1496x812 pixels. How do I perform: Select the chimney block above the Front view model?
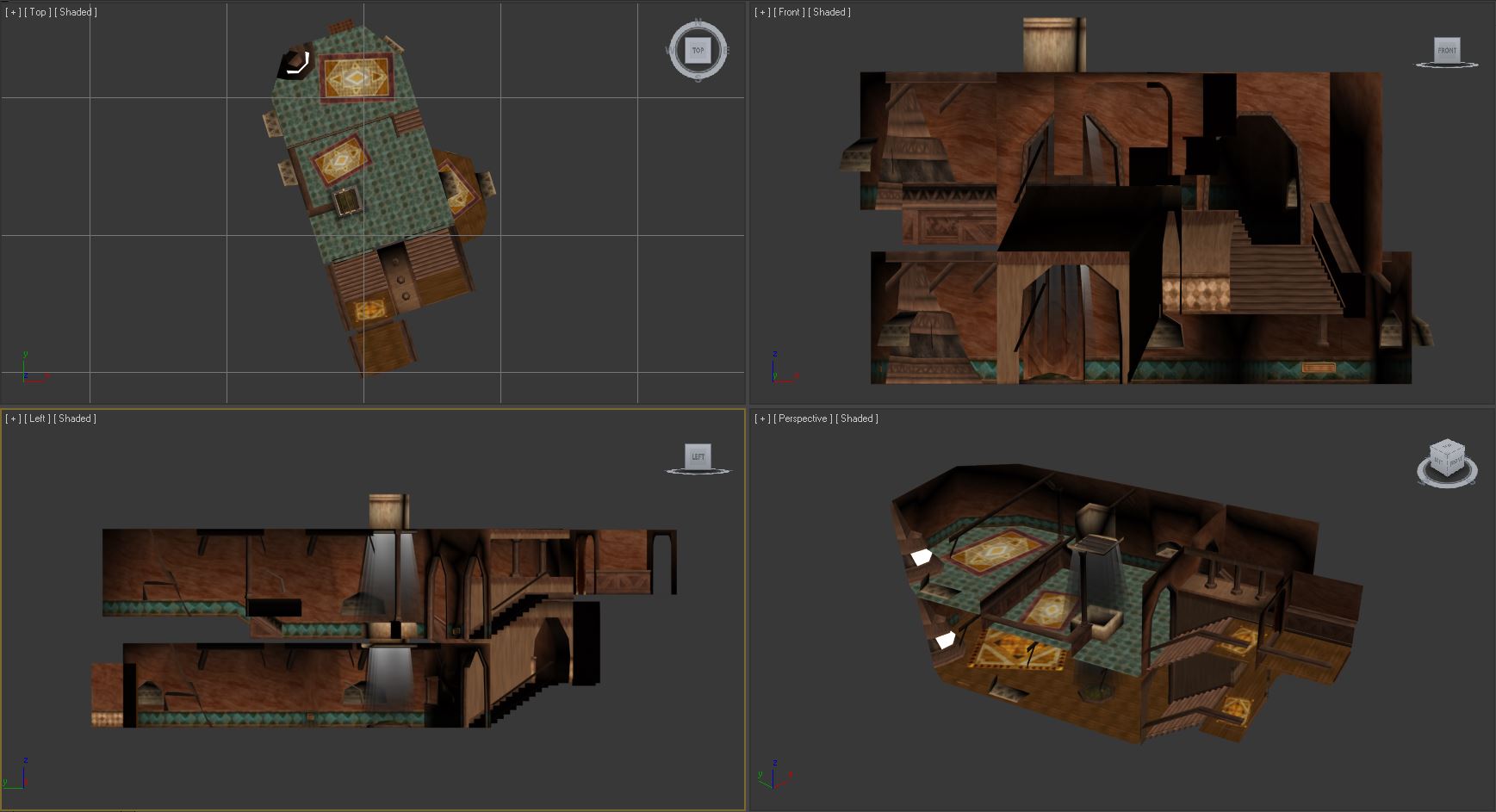coord(1054,45)
